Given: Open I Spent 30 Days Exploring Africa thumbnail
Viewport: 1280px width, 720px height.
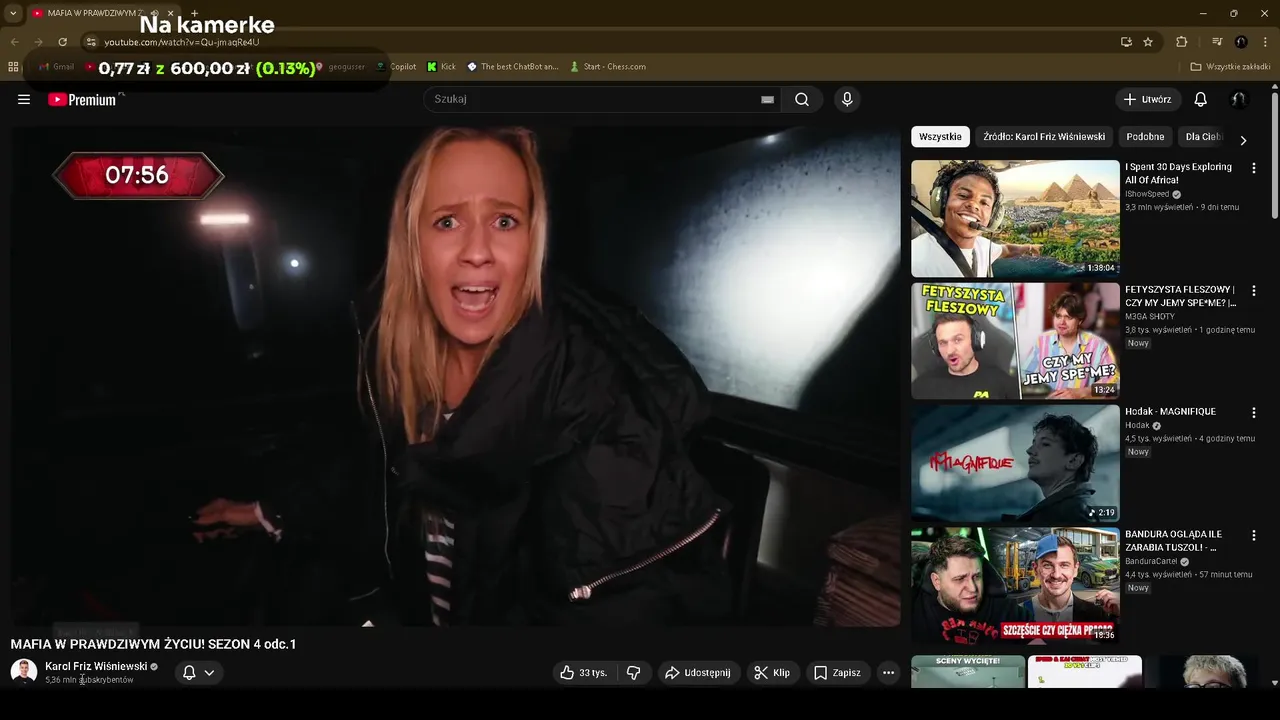Looking at the screenshot, I should click(x=1015, y=218).
